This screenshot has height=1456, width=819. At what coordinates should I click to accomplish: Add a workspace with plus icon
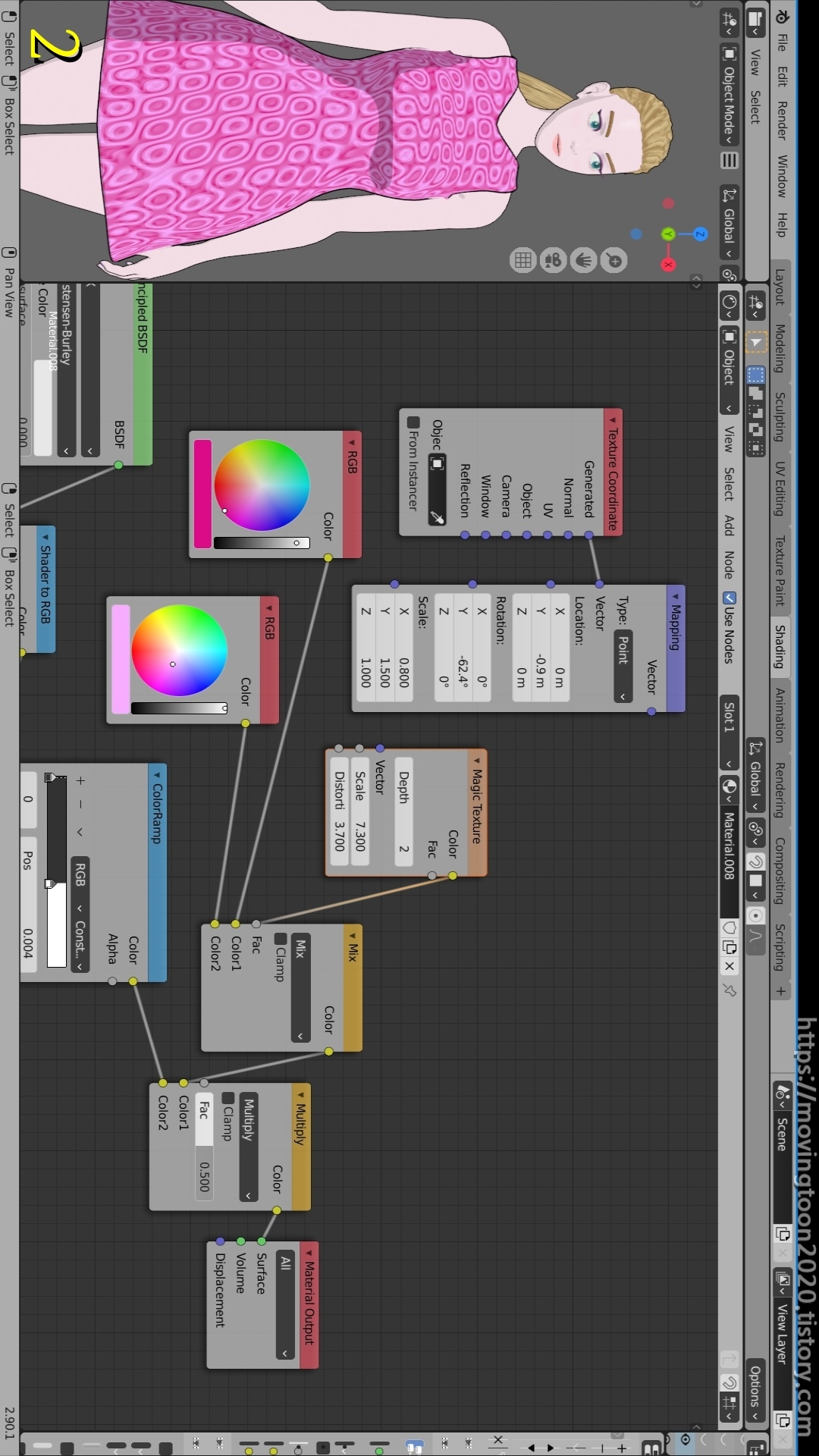click(782, 991)
